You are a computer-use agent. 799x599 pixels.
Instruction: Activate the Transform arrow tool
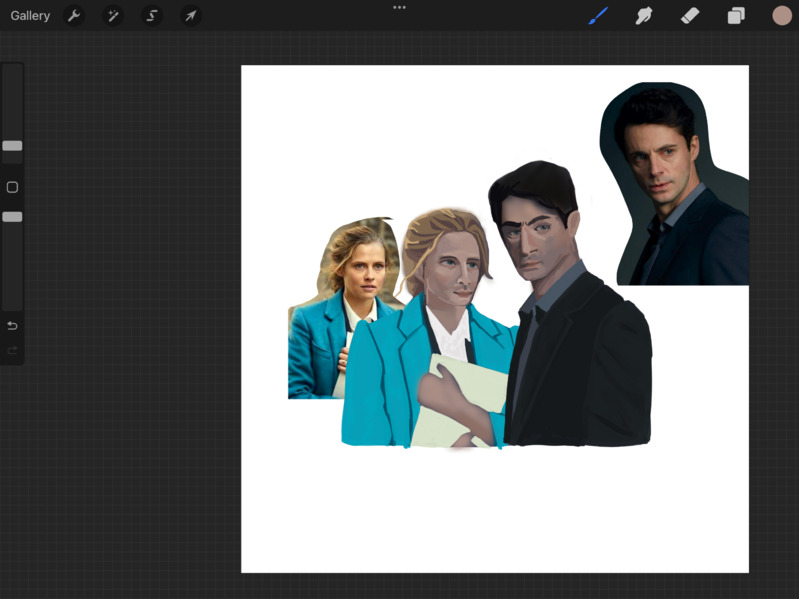(190, 16)
